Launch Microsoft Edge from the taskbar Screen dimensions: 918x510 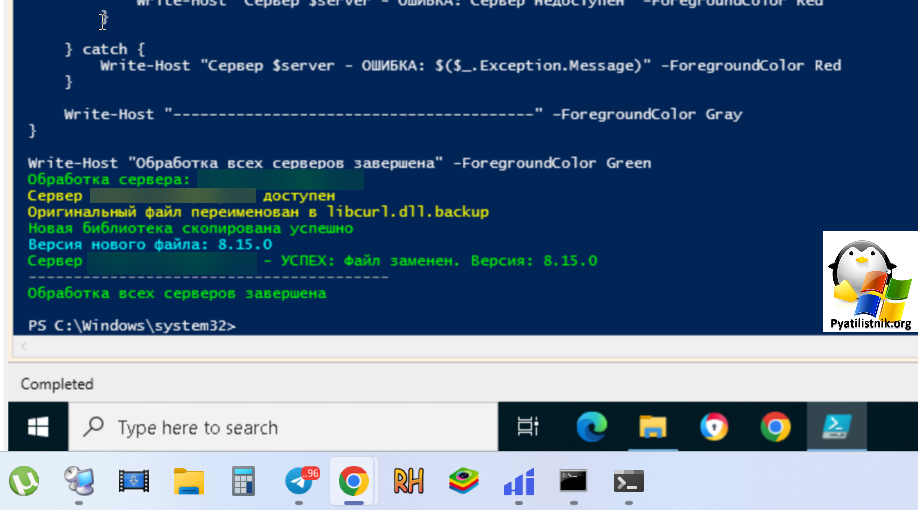[592, 428]
